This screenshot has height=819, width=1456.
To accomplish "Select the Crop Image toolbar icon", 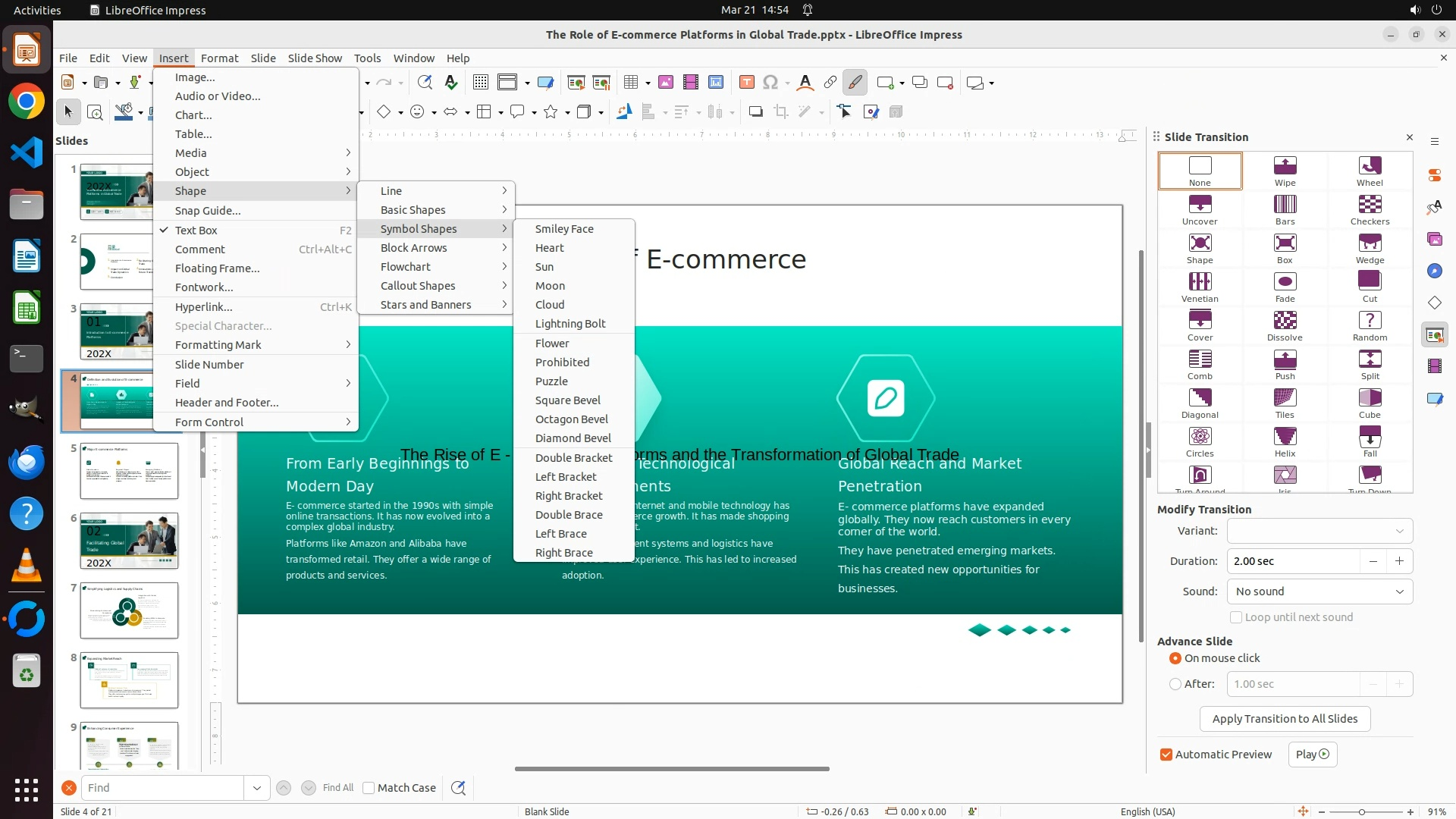I will click(781, 112).
